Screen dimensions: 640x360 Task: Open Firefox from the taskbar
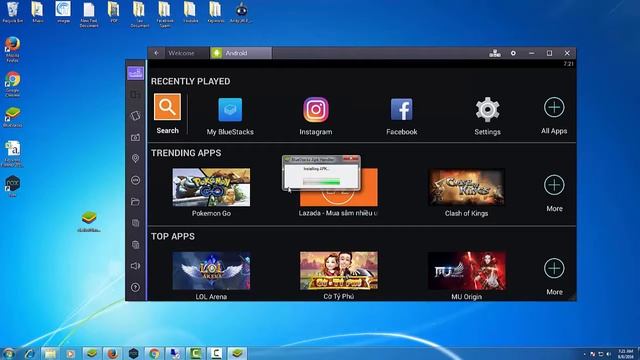113,353
